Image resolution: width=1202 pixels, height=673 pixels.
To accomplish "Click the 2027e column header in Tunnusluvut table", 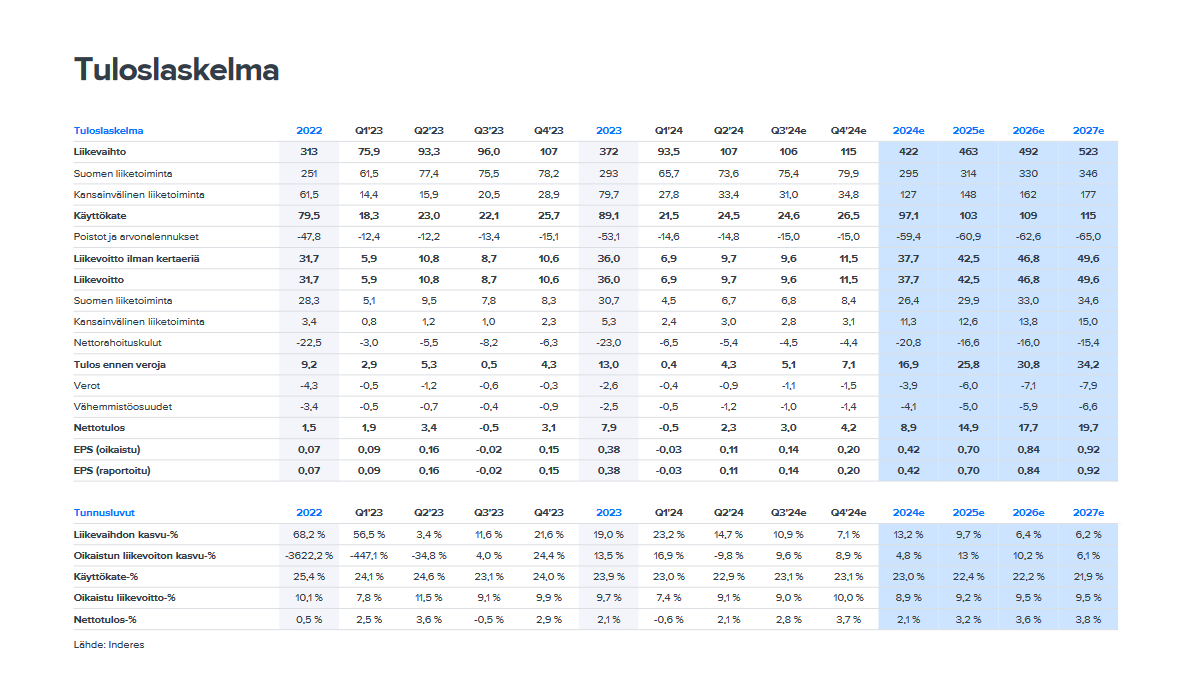I will point(1088,512).
